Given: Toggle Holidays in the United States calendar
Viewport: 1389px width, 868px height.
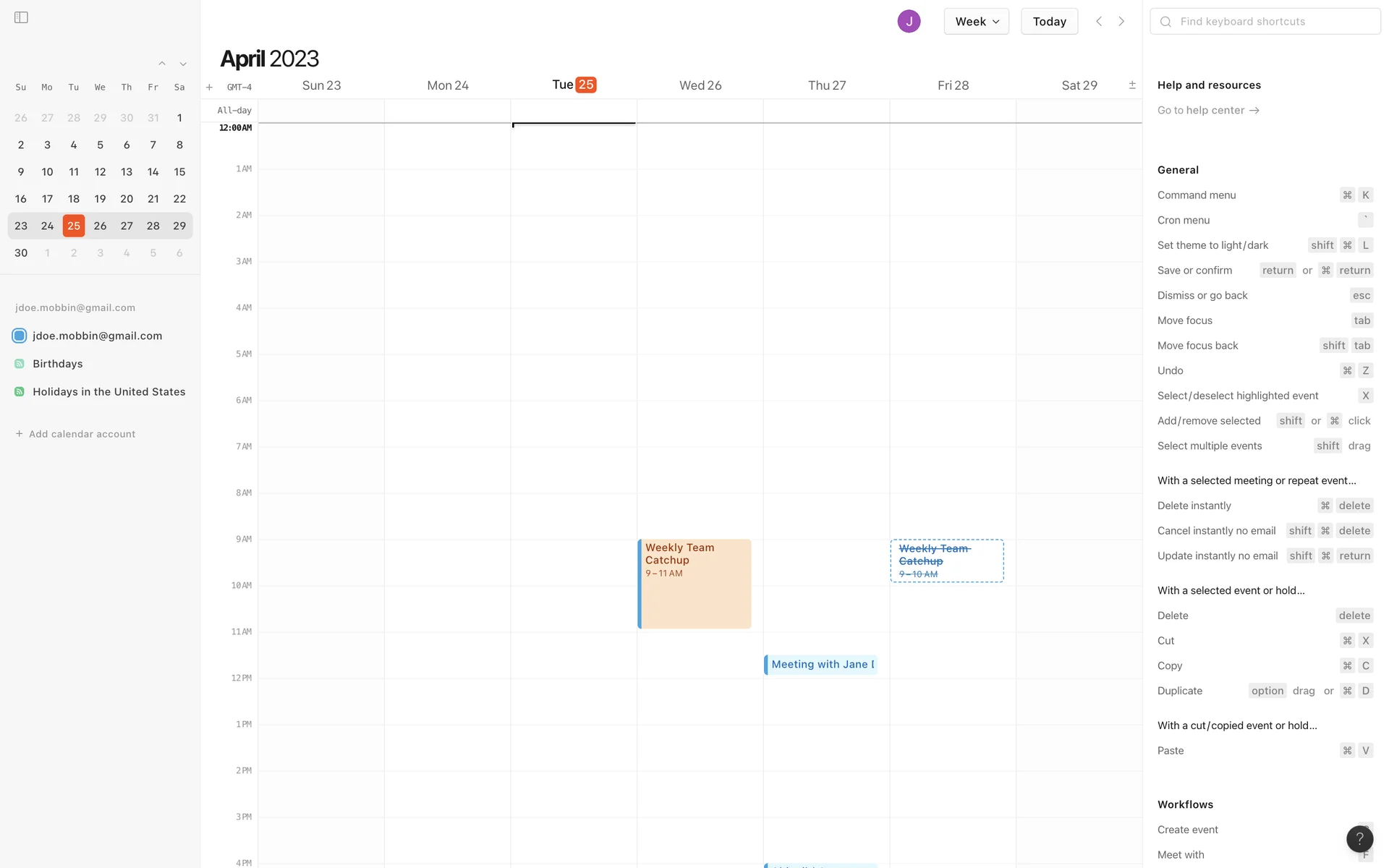Looking at the screenshot, I should [20, 392].
